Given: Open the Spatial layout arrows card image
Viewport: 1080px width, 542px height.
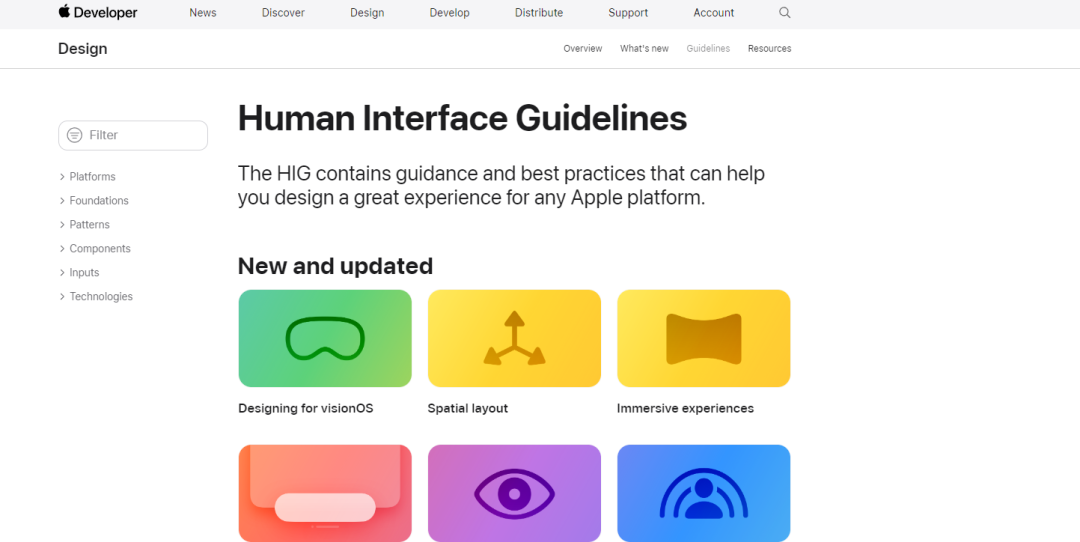Looking at the screenshot, I should 515,338.
